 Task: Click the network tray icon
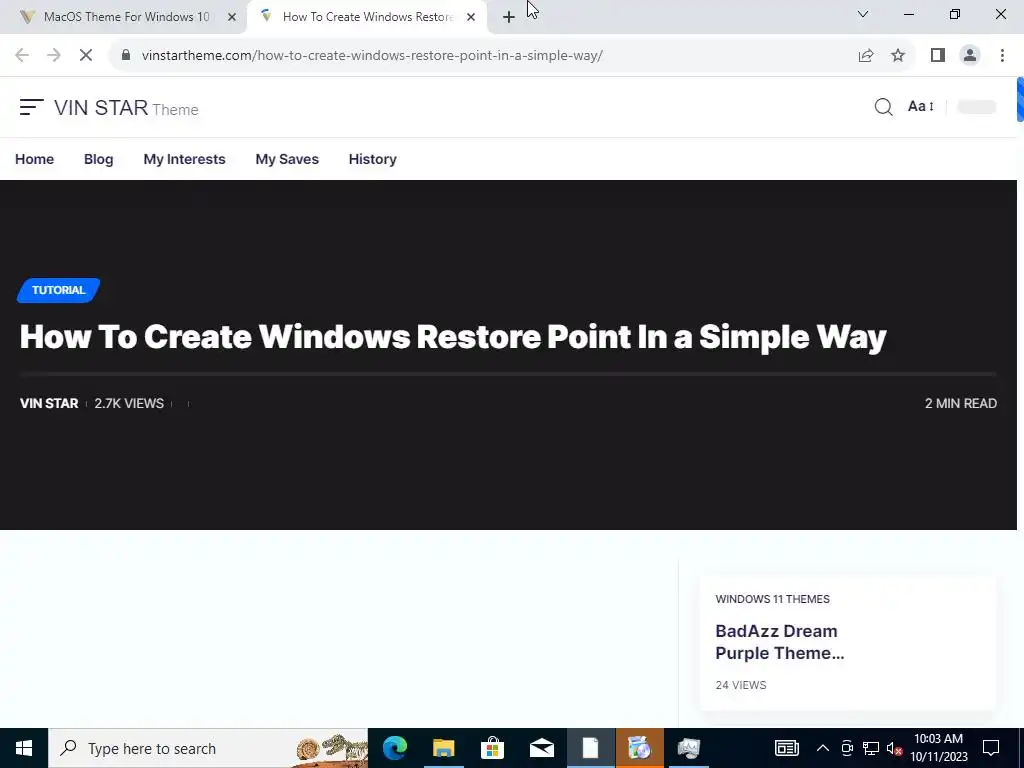tap(871, 748)
